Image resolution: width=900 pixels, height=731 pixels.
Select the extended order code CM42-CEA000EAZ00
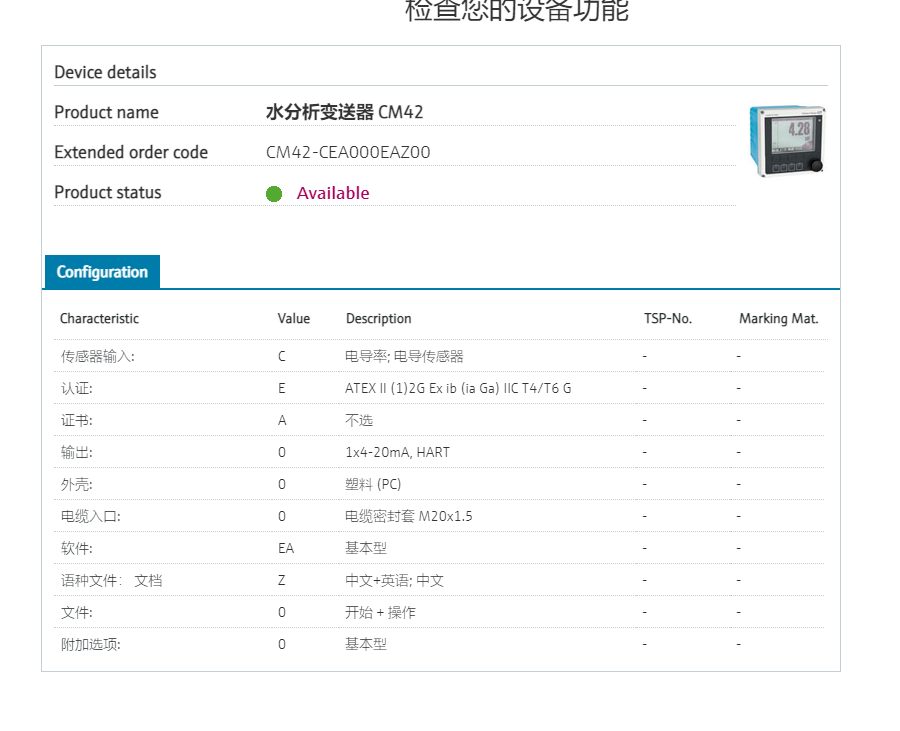pyautogui.click(x=348, y=153)
